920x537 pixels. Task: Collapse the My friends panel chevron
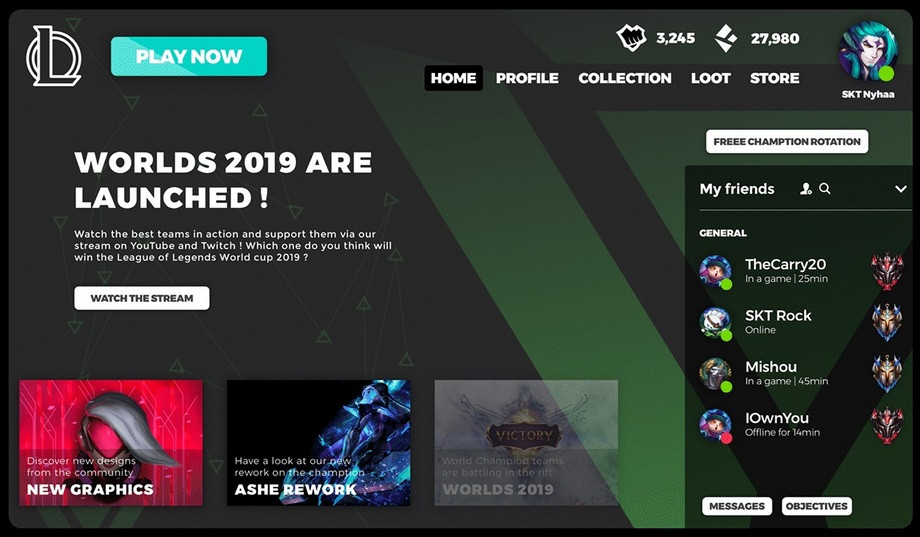[901, 189]
